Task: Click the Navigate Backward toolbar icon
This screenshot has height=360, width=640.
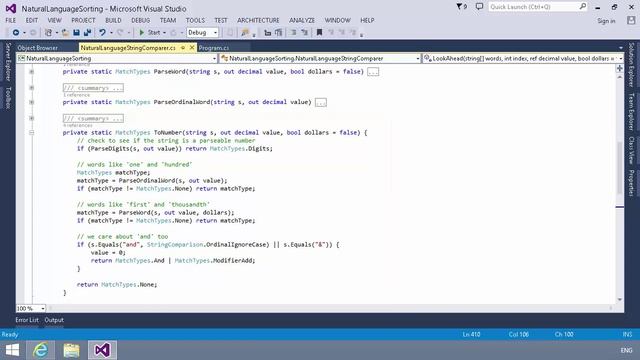Action: (16, 33)
